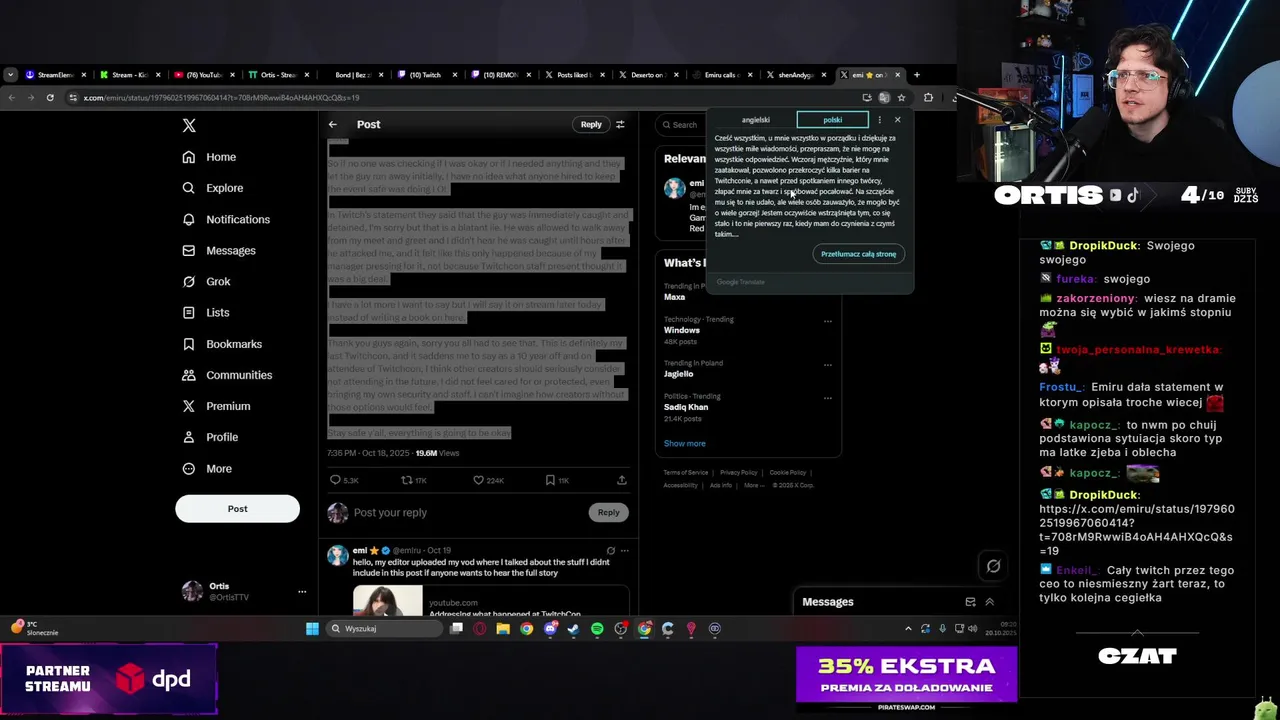Open the Accessibility footer link
The height and width of the screenshot is (720, 1280).
coord(681,485)
